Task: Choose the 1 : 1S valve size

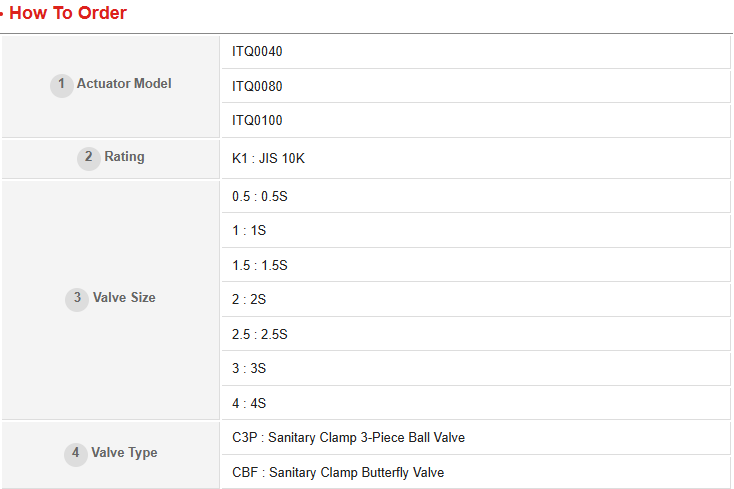Action: pyautogui.click(x=249, y=231)
